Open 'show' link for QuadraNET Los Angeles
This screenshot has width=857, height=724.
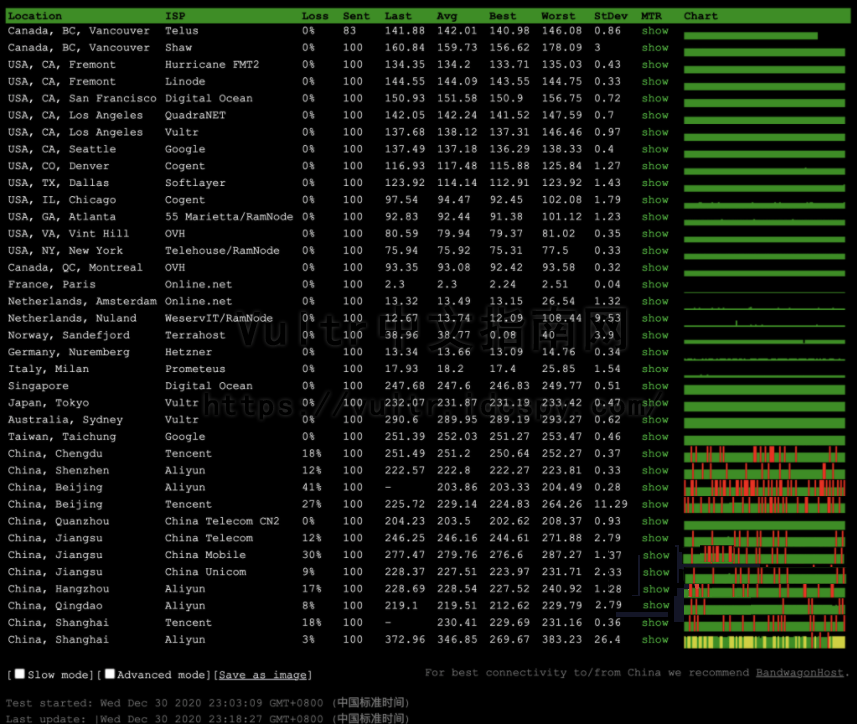(655, 115)
